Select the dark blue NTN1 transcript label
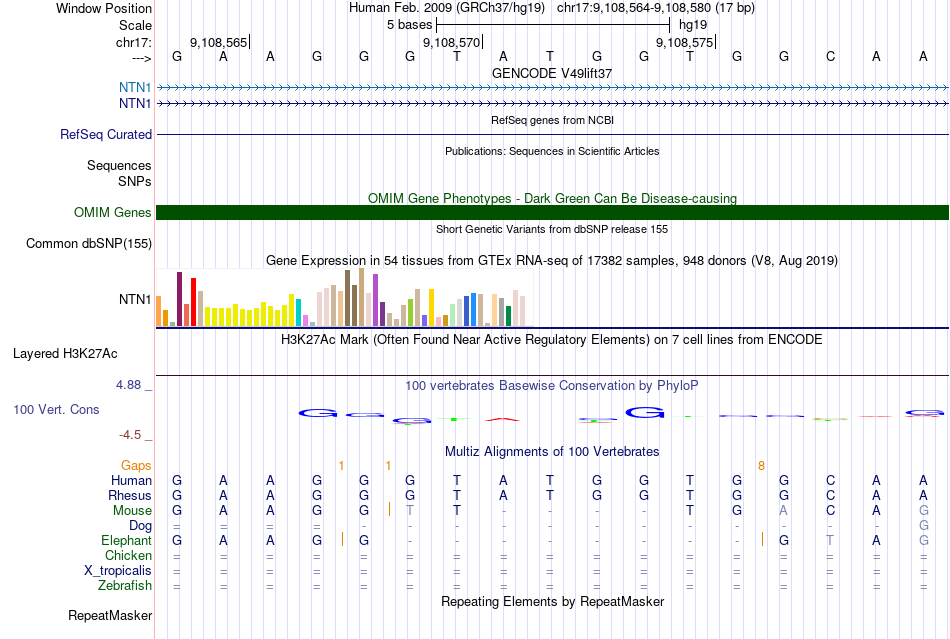Image resolution: width=950 pixels, height=639 pixels. pyautogui.click(x=135, y=104)
